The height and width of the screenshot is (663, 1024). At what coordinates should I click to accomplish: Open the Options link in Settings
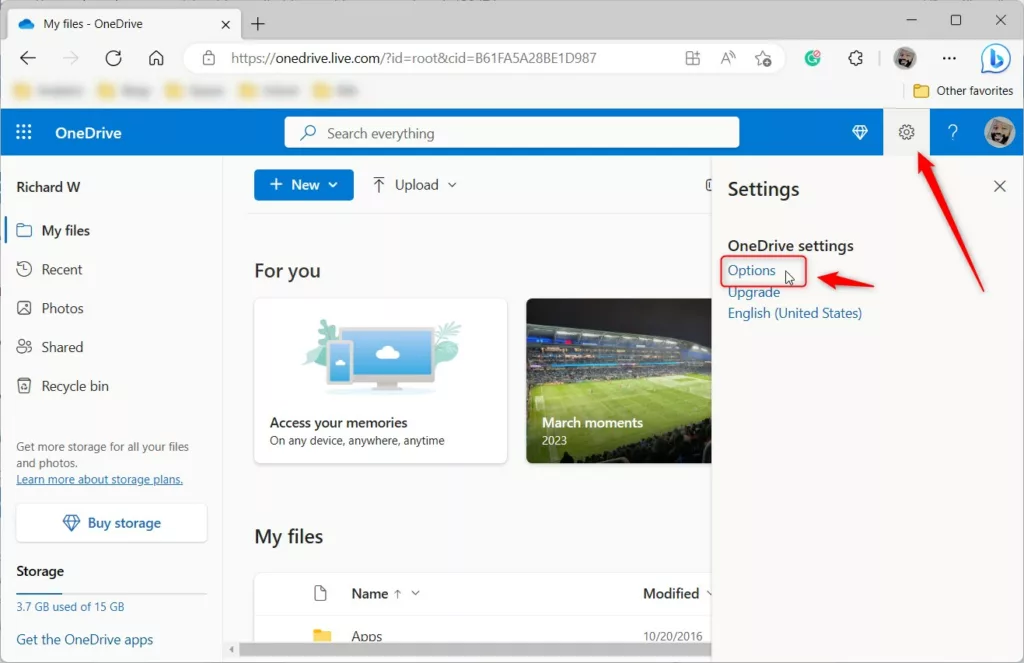(x=751, y=270)
